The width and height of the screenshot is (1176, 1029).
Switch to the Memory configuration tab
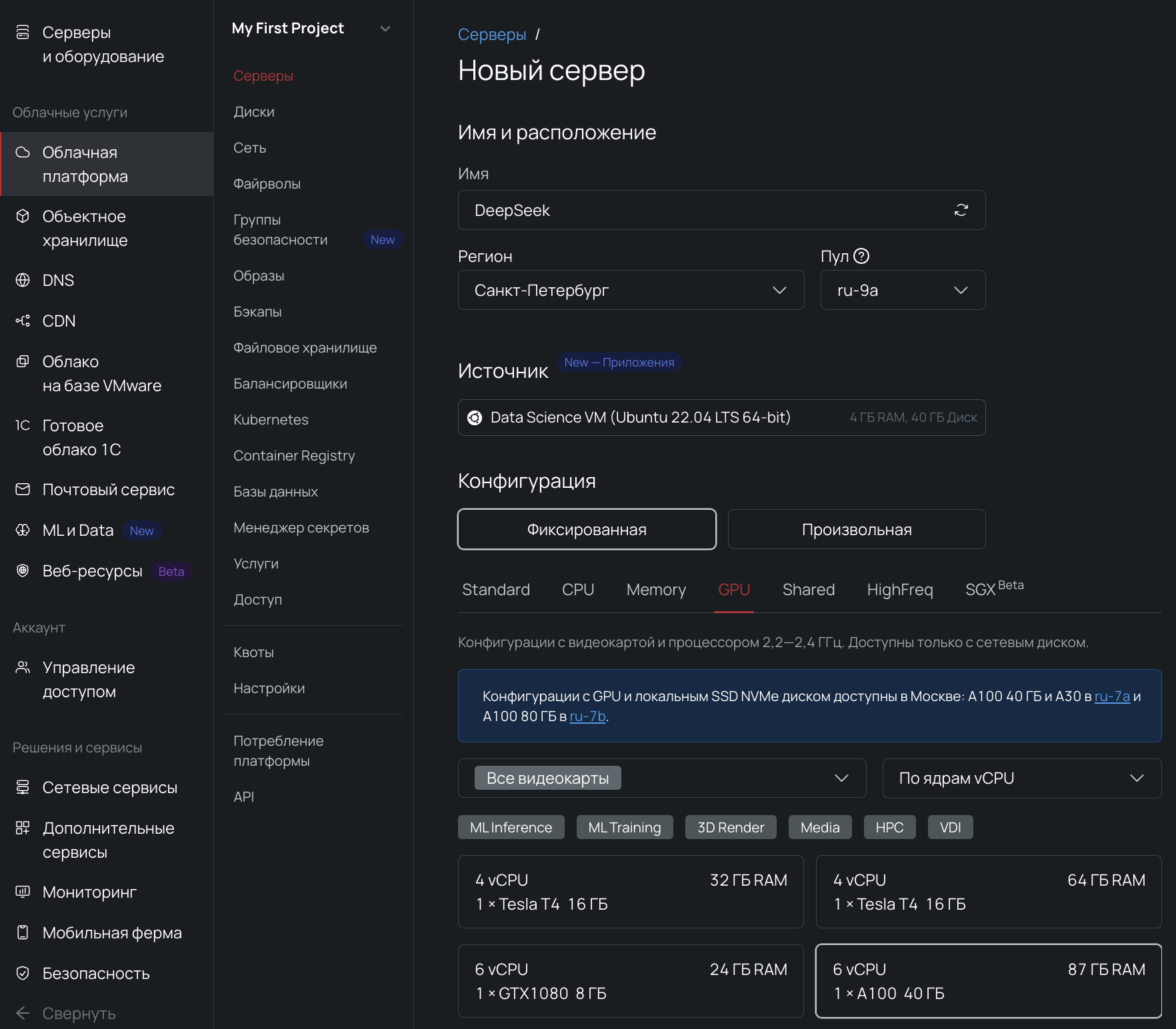click(655, 589)
